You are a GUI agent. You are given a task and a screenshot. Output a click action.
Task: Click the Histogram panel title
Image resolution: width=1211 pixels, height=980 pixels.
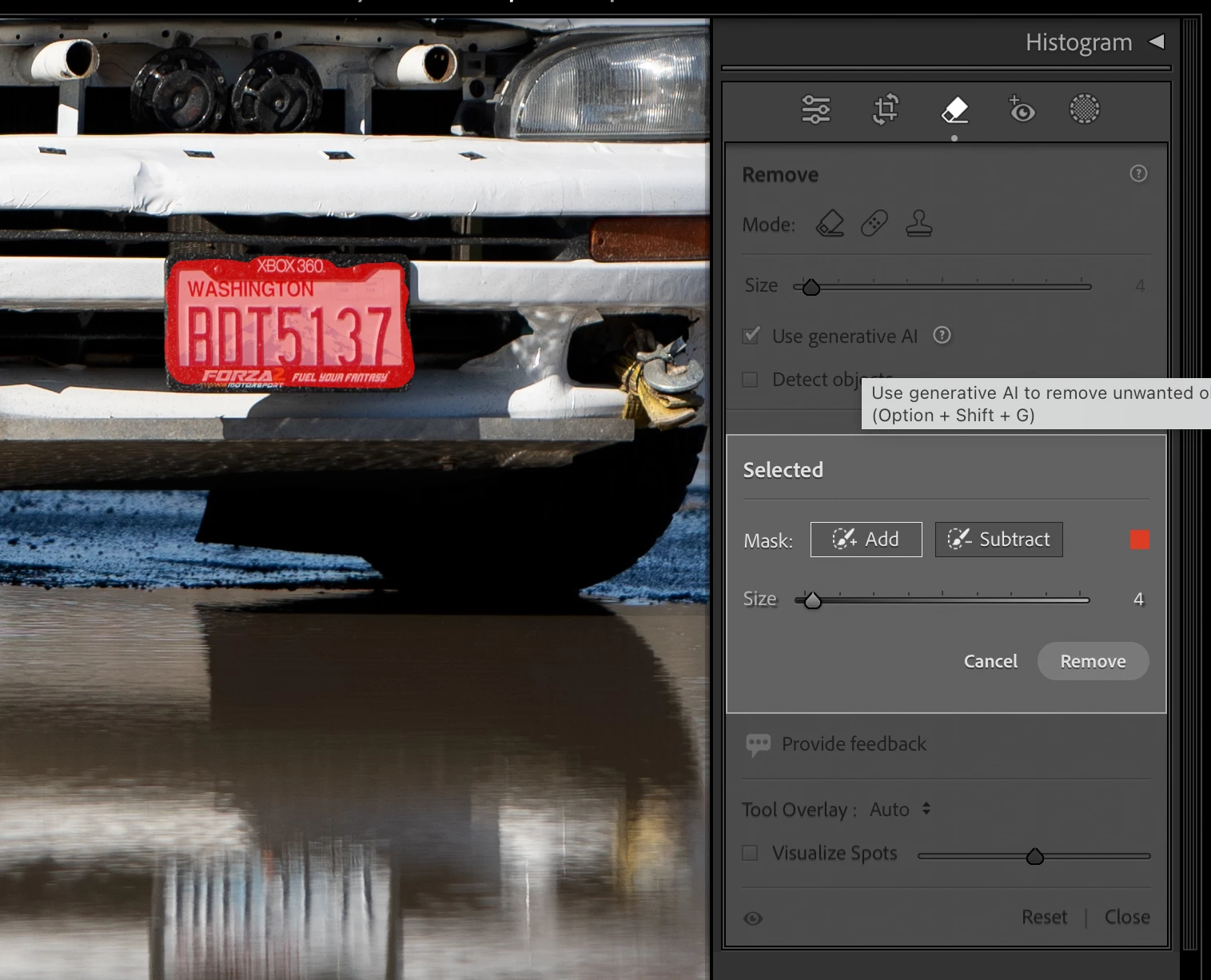[1078, 42]
